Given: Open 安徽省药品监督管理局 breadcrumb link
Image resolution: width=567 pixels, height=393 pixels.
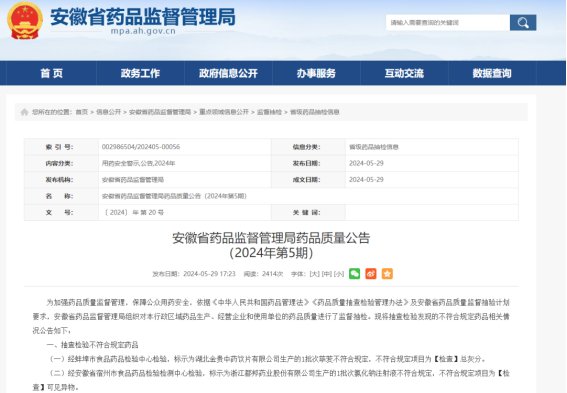Looking at the screenshot, I should (x=160, y=112).
